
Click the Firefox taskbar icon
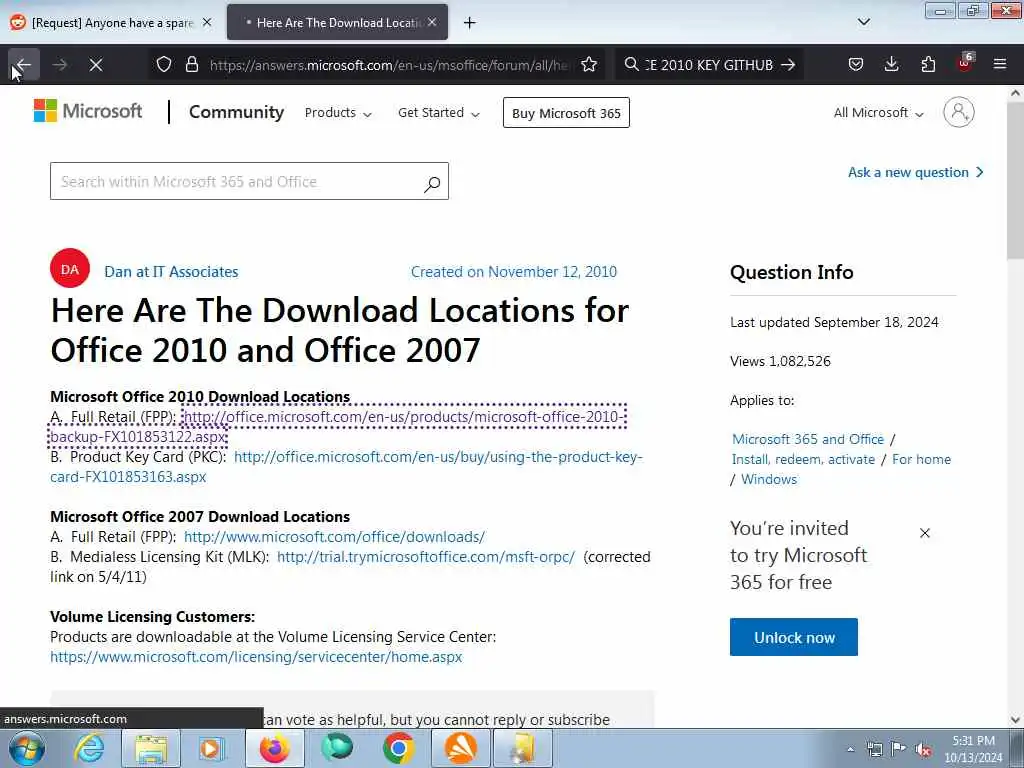point(275,748)
